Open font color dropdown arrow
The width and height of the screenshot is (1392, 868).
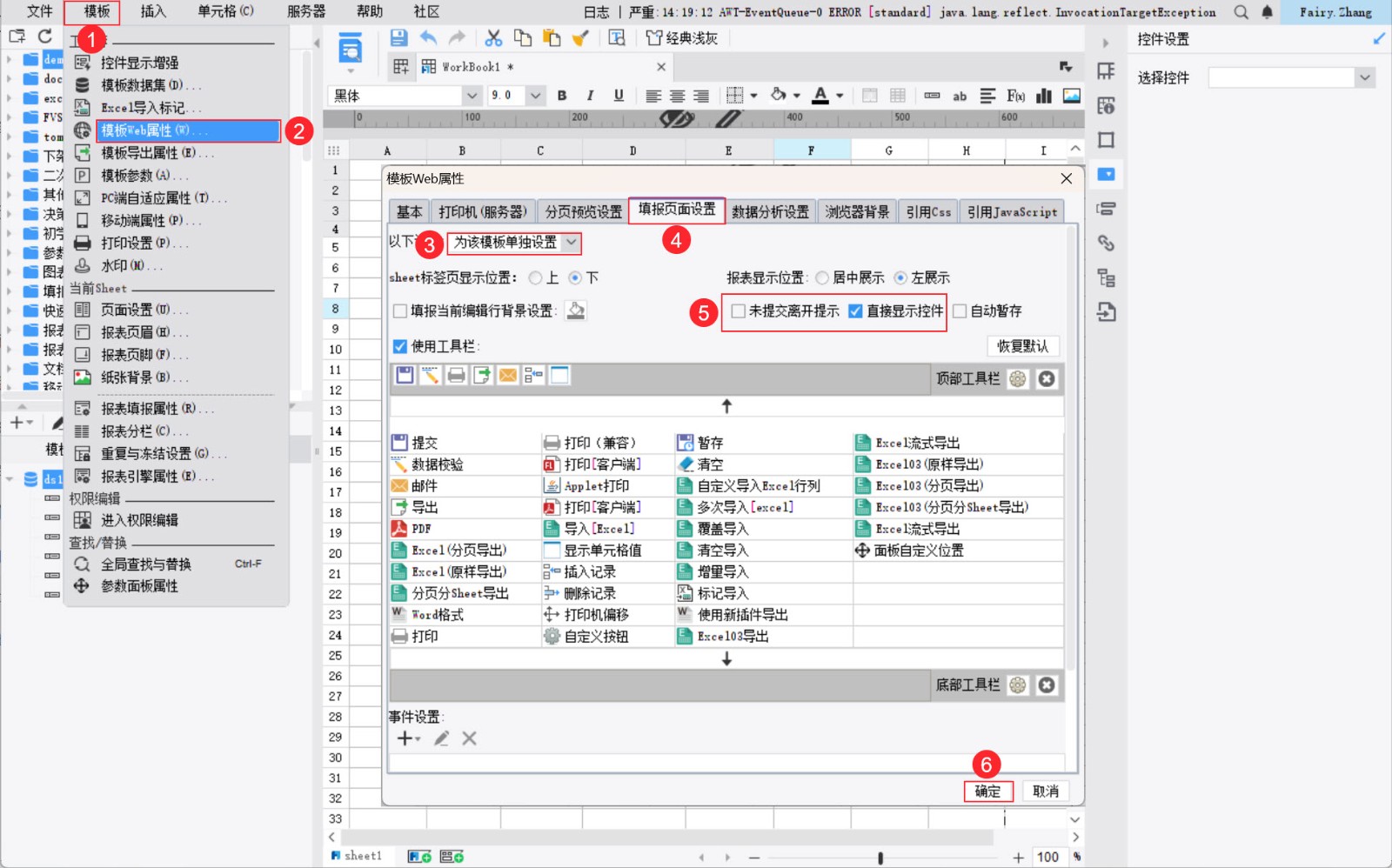[x=840, y=96]
